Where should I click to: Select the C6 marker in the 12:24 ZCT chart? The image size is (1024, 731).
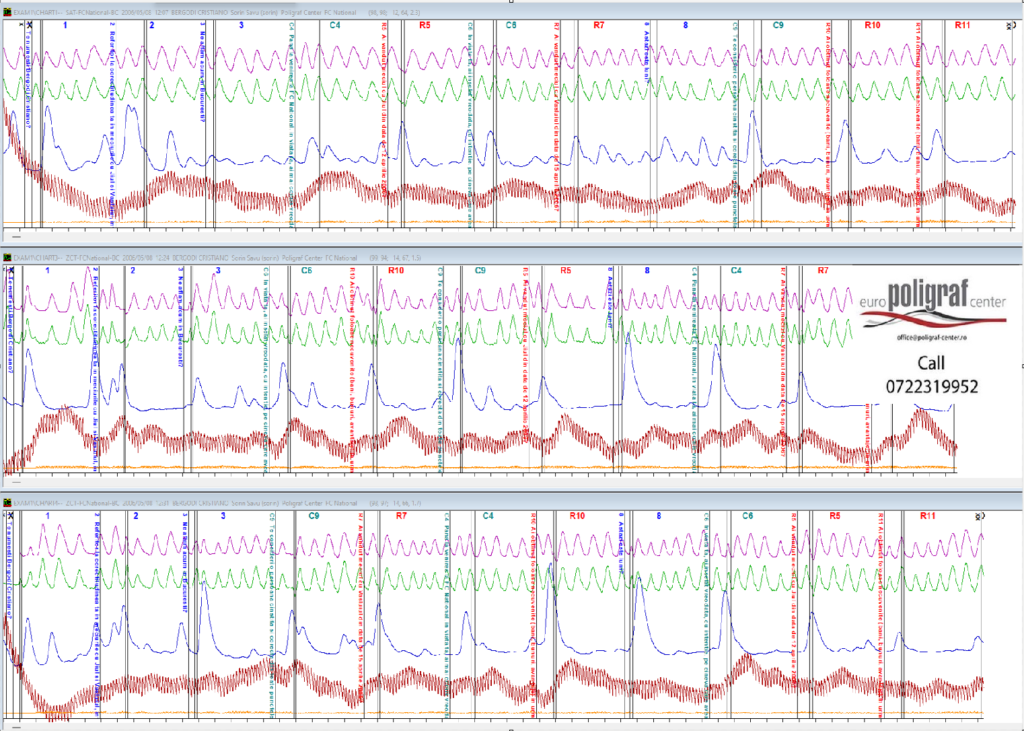(x=306, y=270)
